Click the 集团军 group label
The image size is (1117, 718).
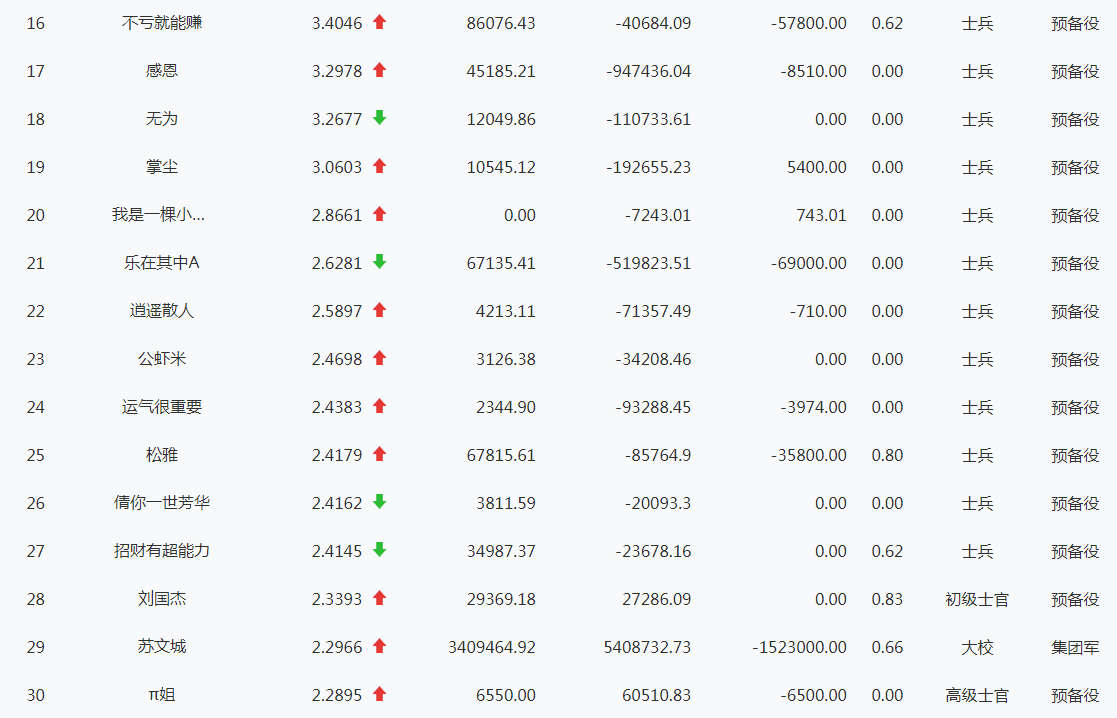[1075, 647]
